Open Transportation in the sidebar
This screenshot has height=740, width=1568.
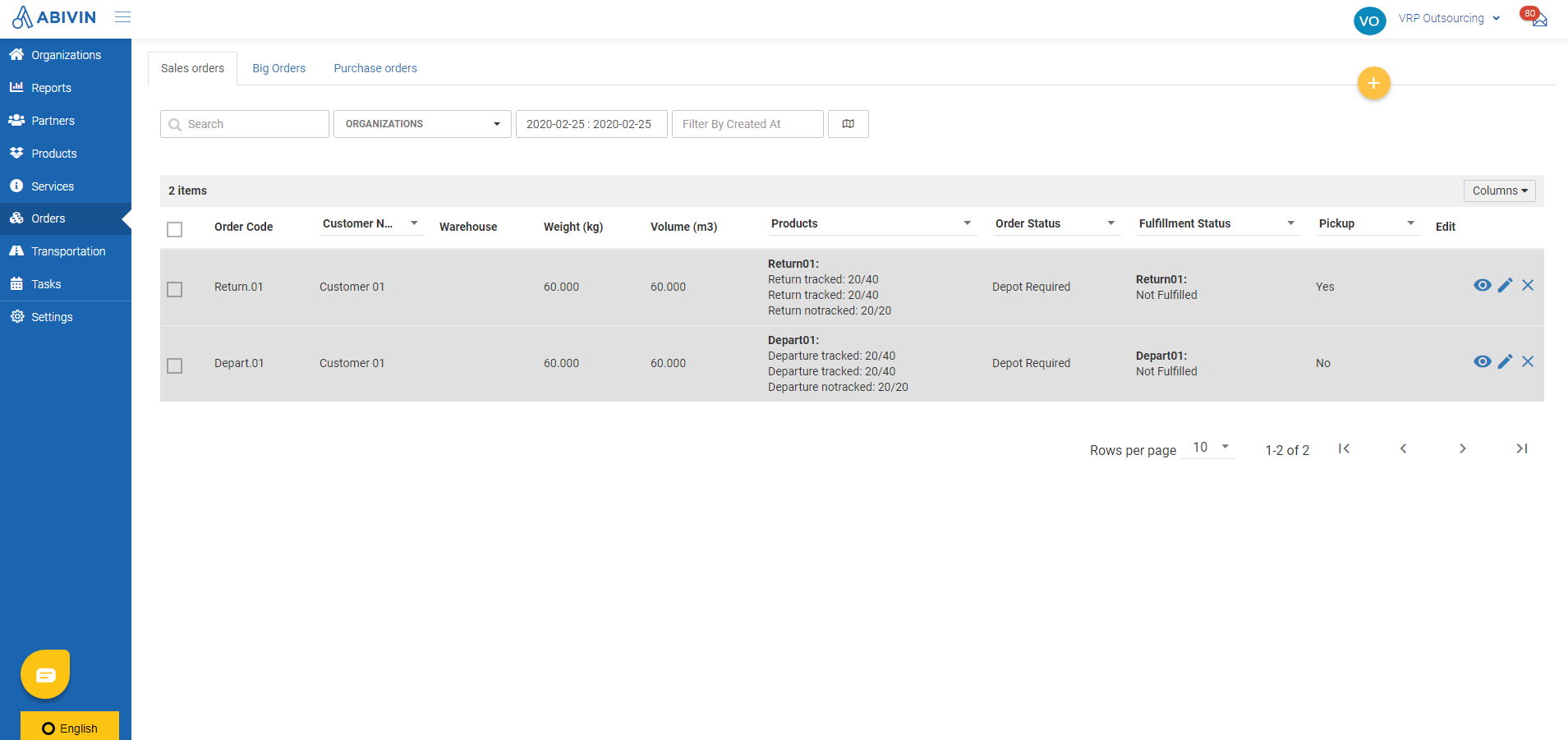coord(66,251)
